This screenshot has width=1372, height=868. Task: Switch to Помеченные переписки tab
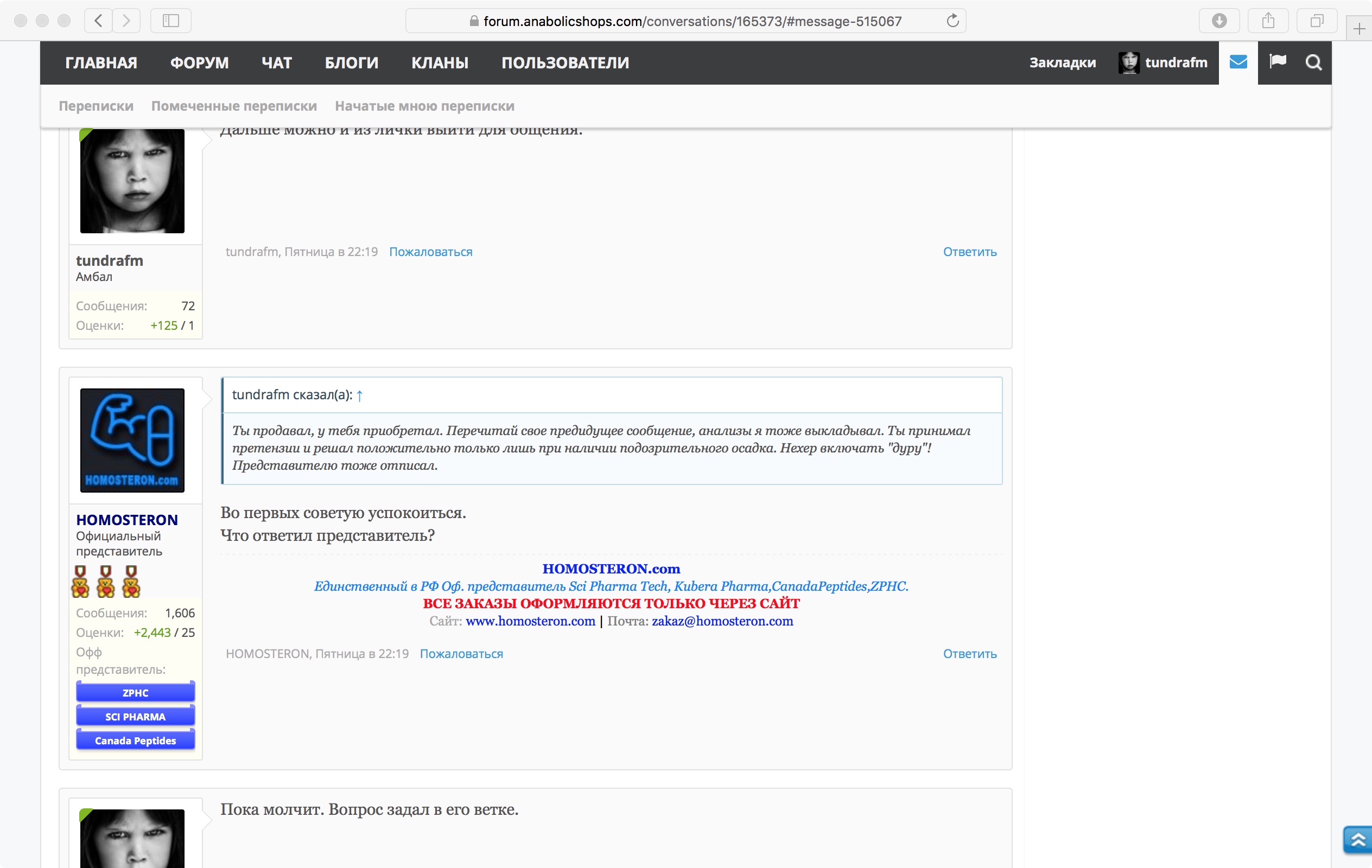pos(233,106)
